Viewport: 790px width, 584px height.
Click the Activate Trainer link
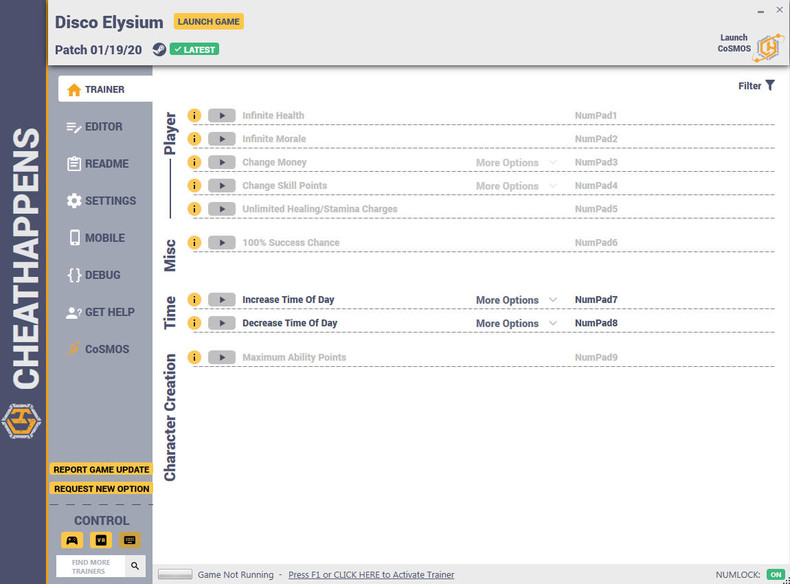pyautogui.click(x=371, y=574)
